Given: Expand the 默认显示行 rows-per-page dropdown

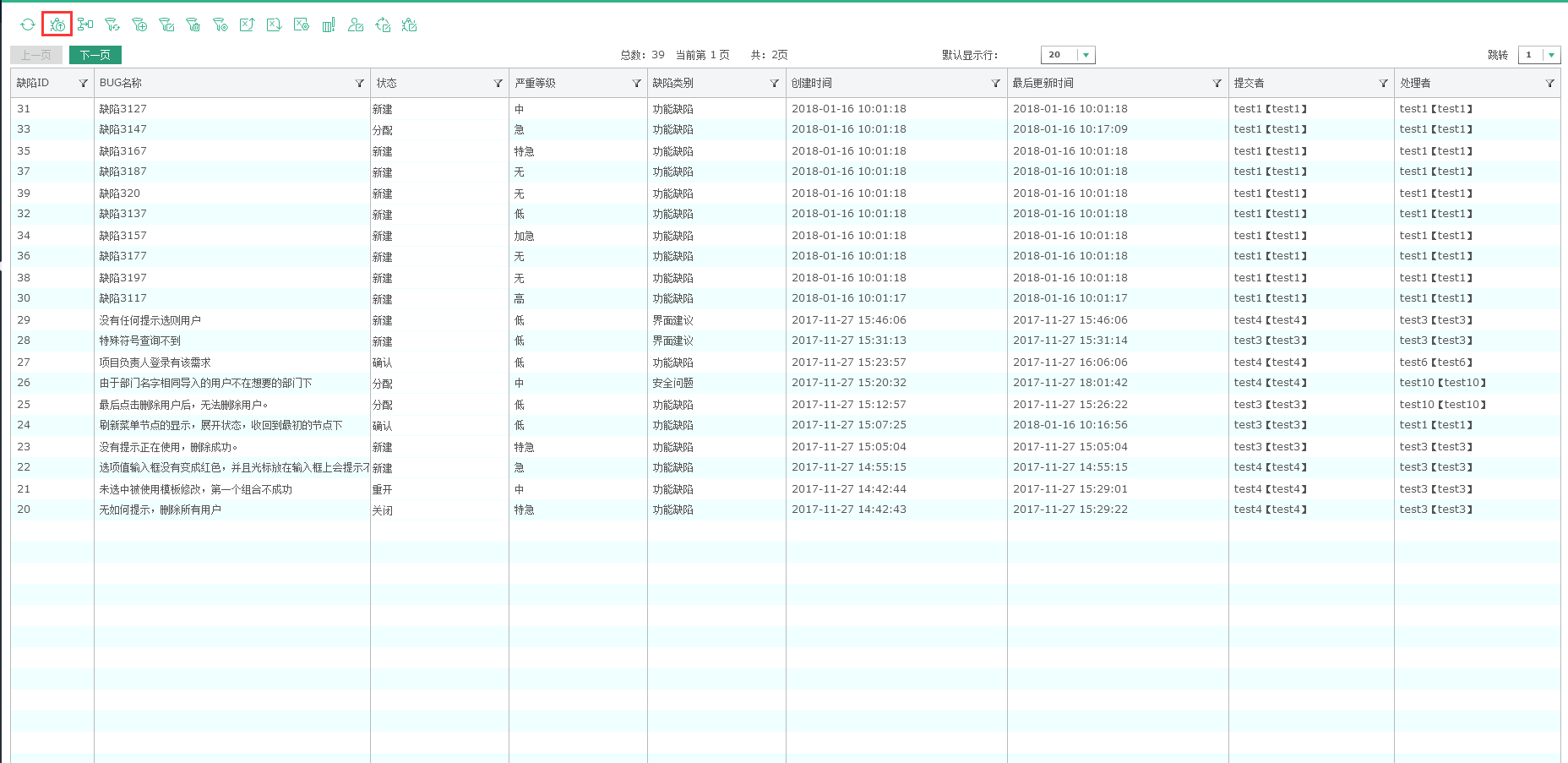Looking at the screenshot, I should pyautogui.click(x=1086, y=55).
